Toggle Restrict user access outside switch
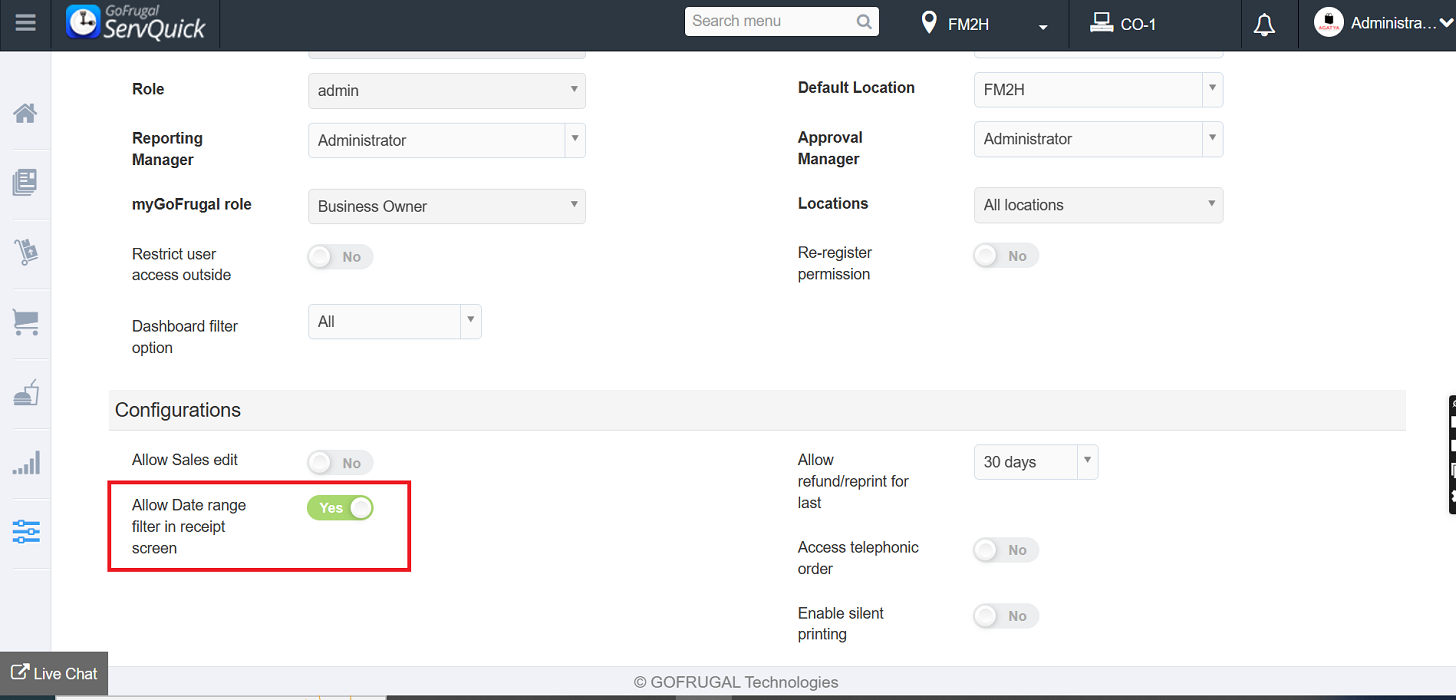 point(340,257)
